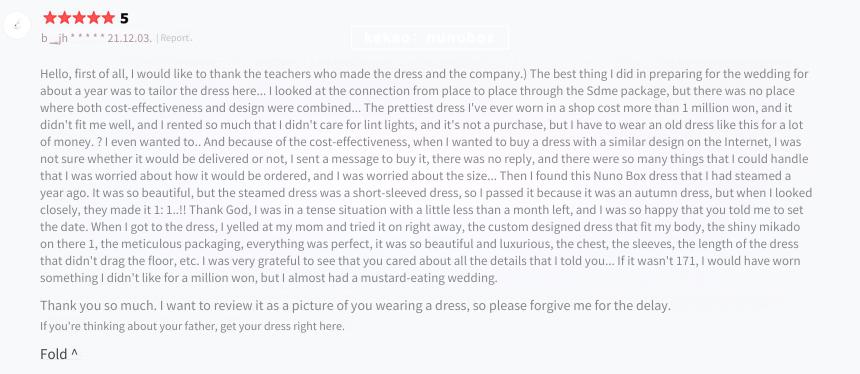Select the third red rating star

(79, 18)
